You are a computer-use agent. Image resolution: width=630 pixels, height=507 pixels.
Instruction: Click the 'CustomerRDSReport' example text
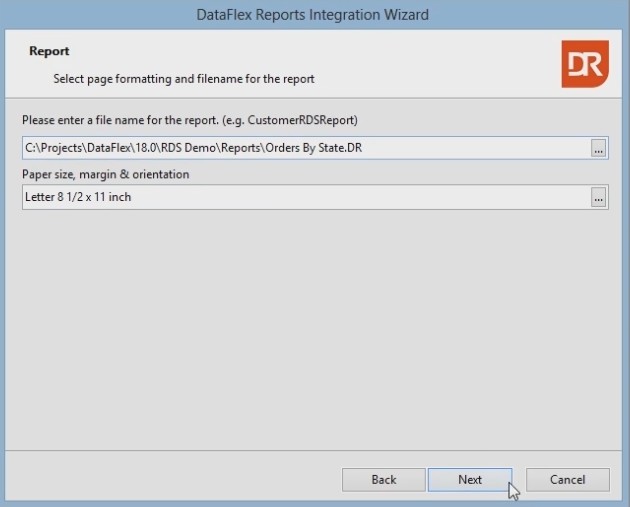coord(305,121)
